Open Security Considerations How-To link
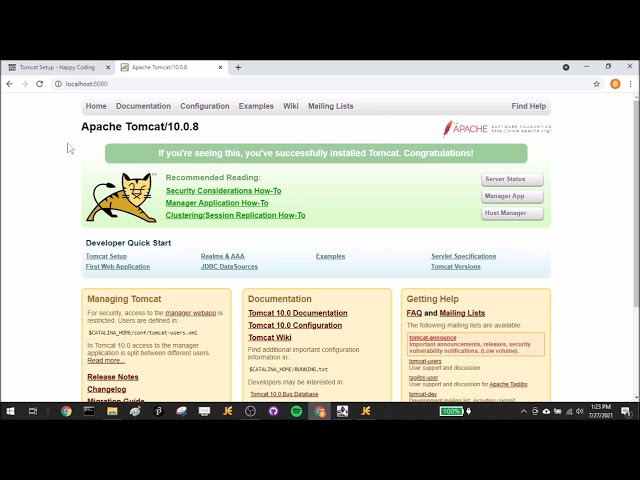The height and width of the screenshot is (480, 640). pyautogui.click(x=223, y=191)
